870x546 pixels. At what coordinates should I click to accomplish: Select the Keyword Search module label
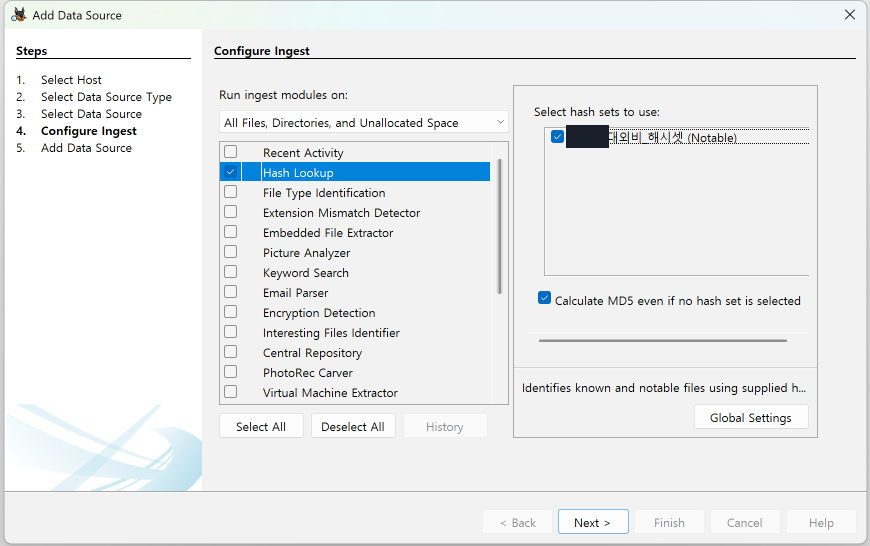click(x=306, y=272)
